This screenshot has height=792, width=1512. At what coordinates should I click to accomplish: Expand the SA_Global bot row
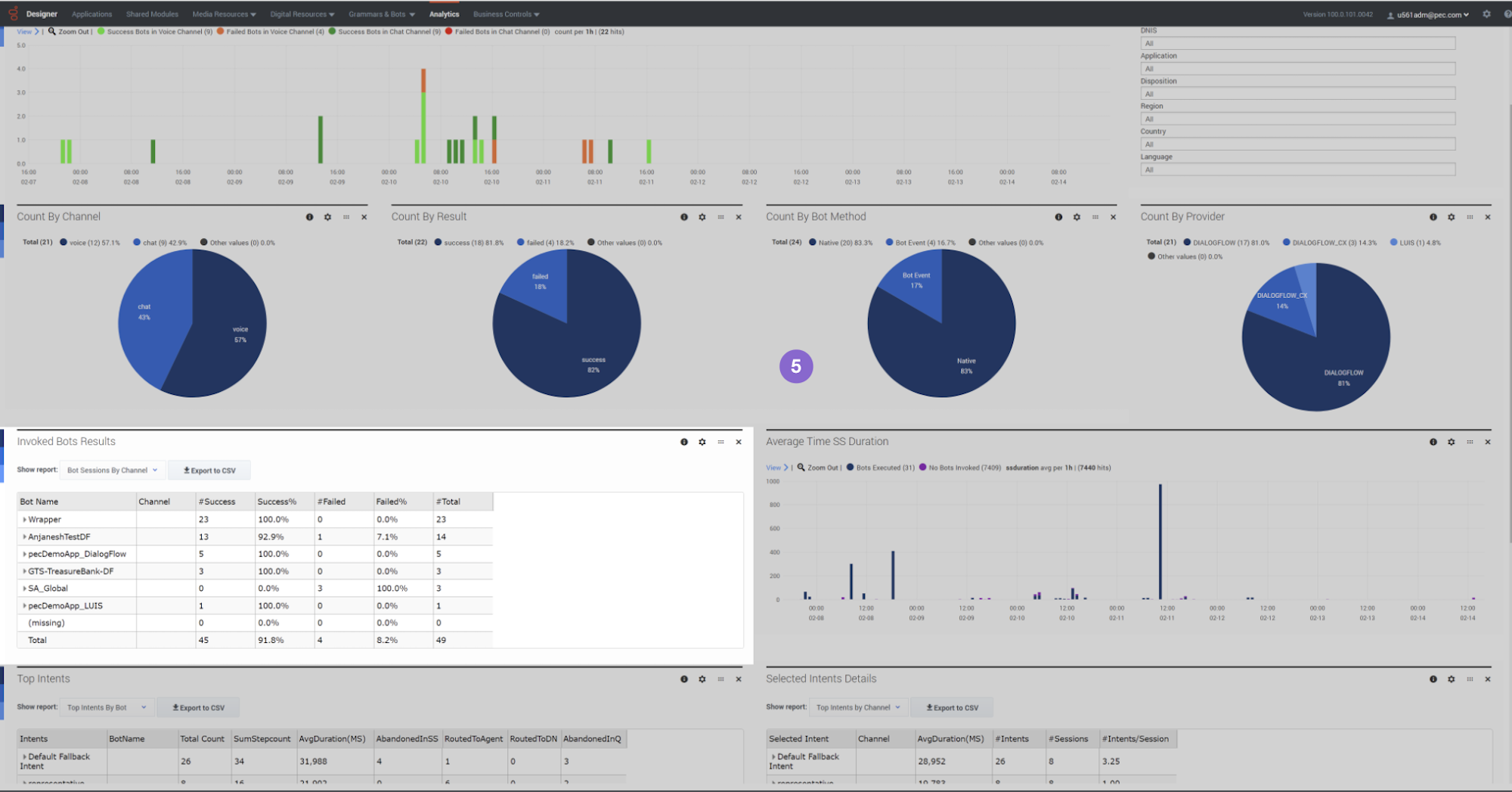point(25,589)
